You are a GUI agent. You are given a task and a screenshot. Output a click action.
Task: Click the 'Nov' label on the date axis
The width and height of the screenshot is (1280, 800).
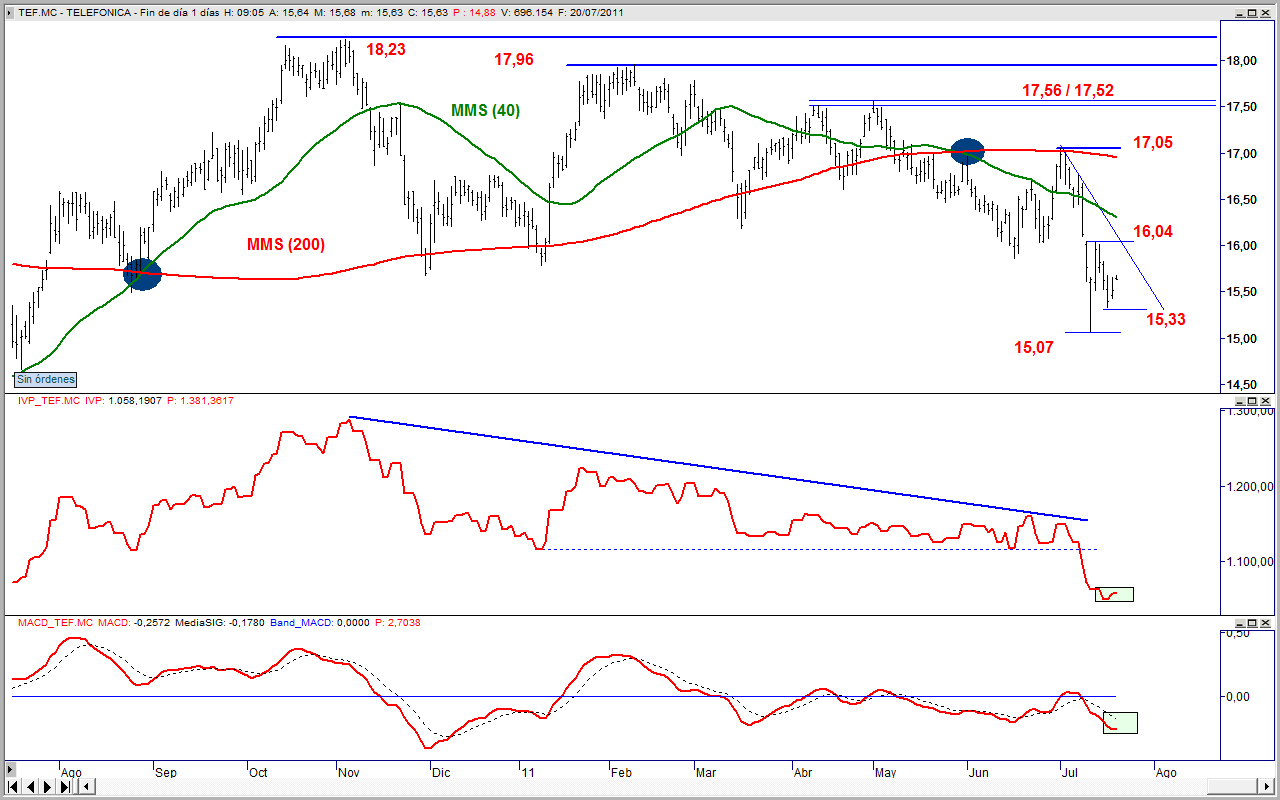point(348,773)
